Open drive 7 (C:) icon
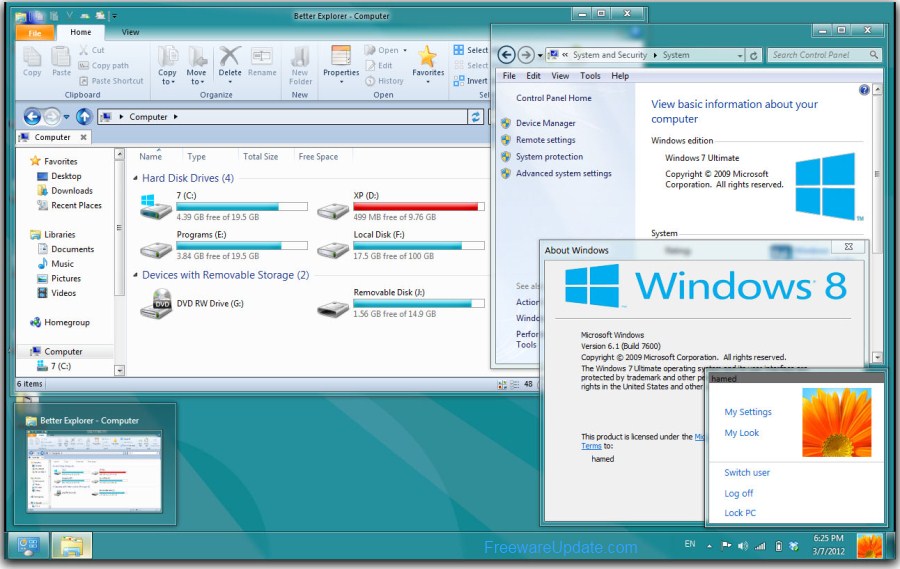This screenshot has width=900, height=569. 156,207
